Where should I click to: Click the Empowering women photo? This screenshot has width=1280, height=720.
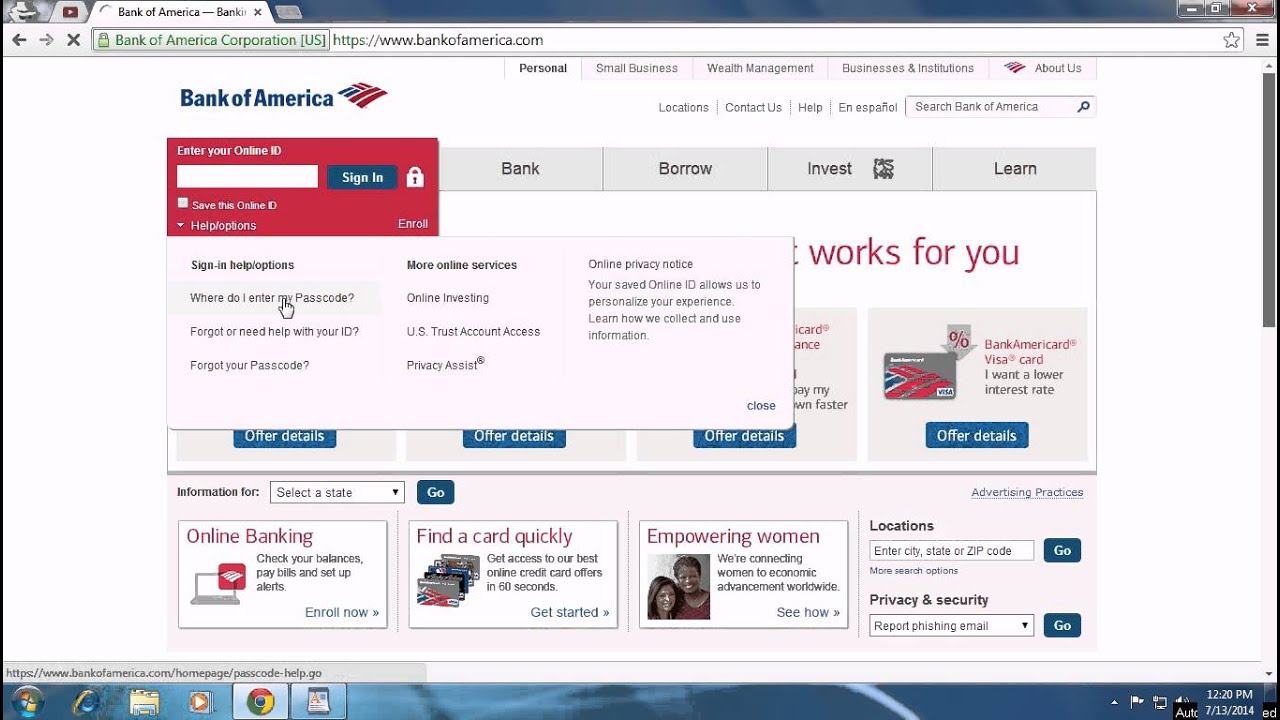pos(678,586)
